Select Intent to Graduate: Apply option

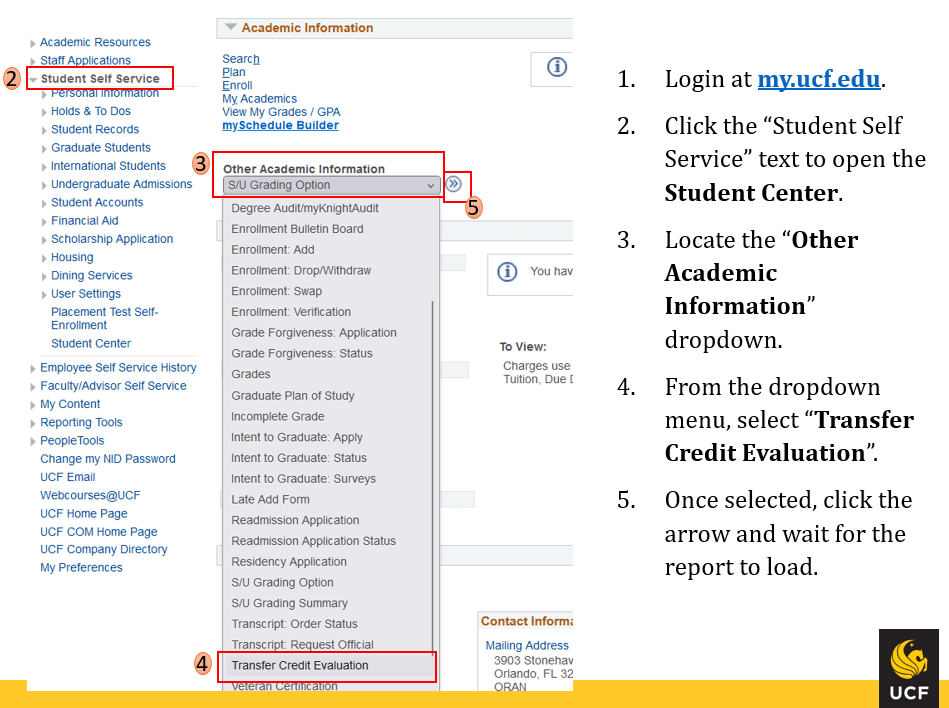pyautogui.click(x=327, y=437)
